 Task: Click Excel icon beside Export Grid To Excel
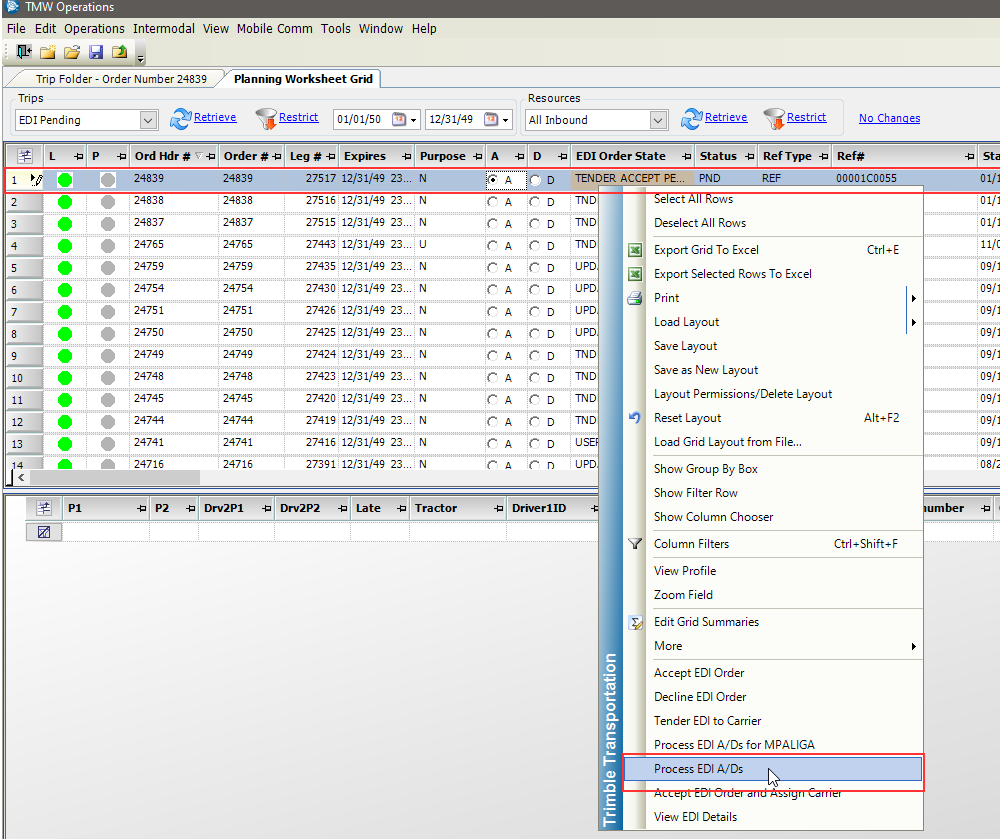point(634,250)
